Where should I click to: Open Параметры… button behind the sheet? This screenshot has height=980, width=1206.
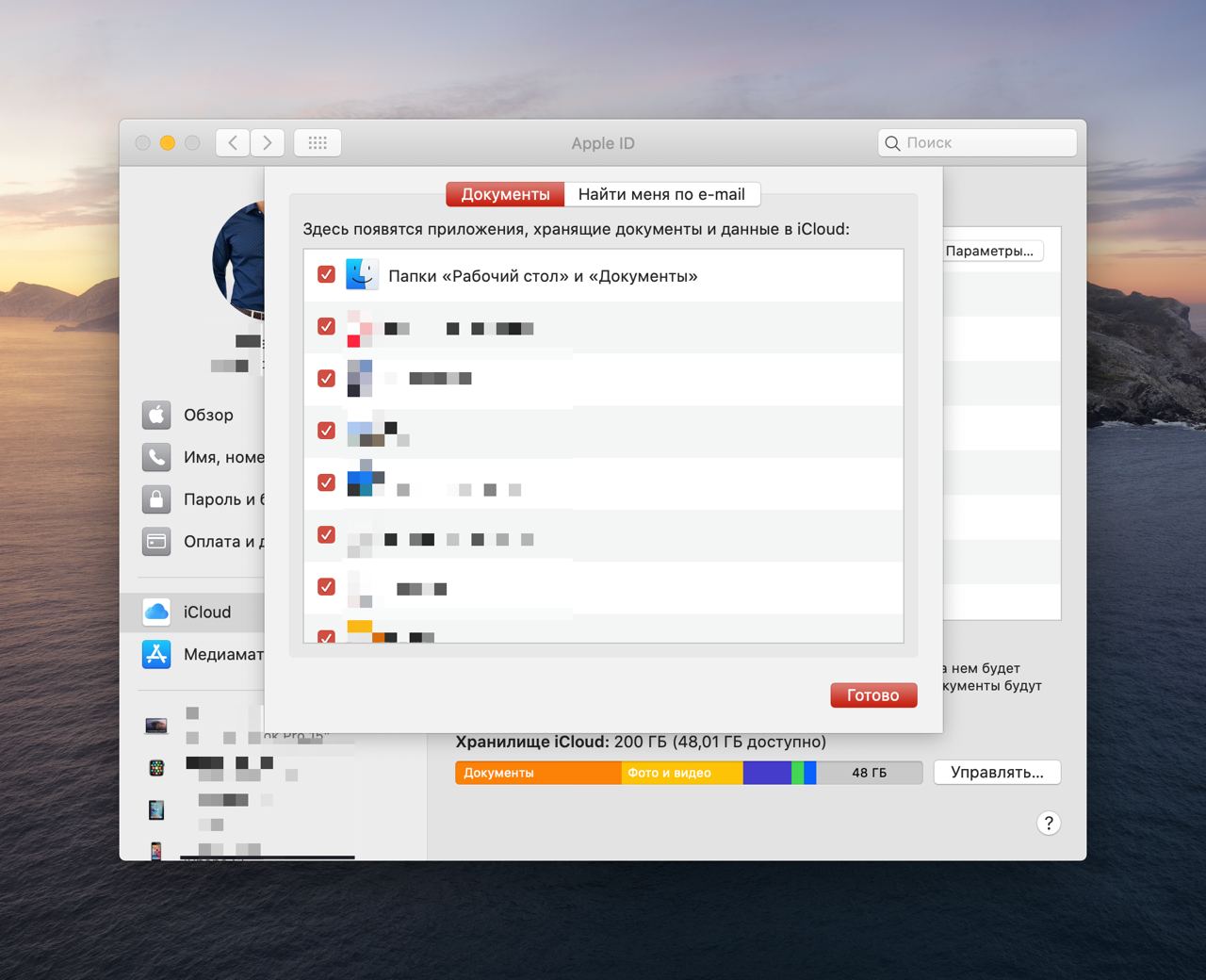point(992,251)
